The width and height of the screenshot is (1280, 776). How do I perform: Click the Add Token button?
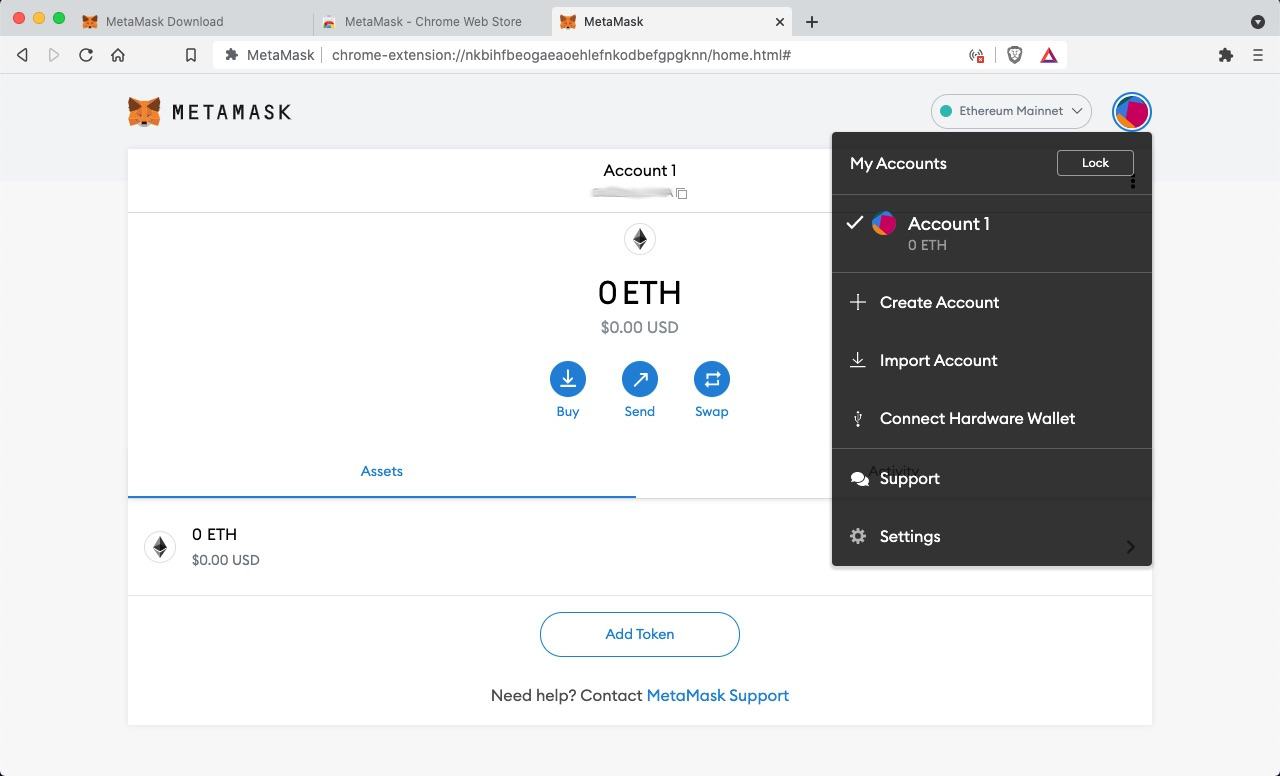coord(640,634)
